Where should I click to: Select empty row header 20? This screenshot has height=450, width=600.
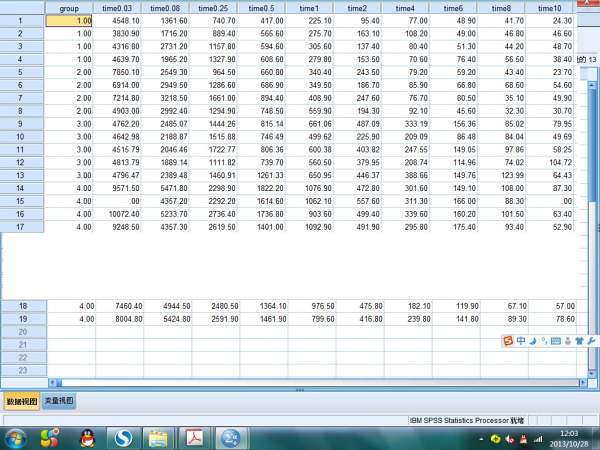[x=23, y=332]
